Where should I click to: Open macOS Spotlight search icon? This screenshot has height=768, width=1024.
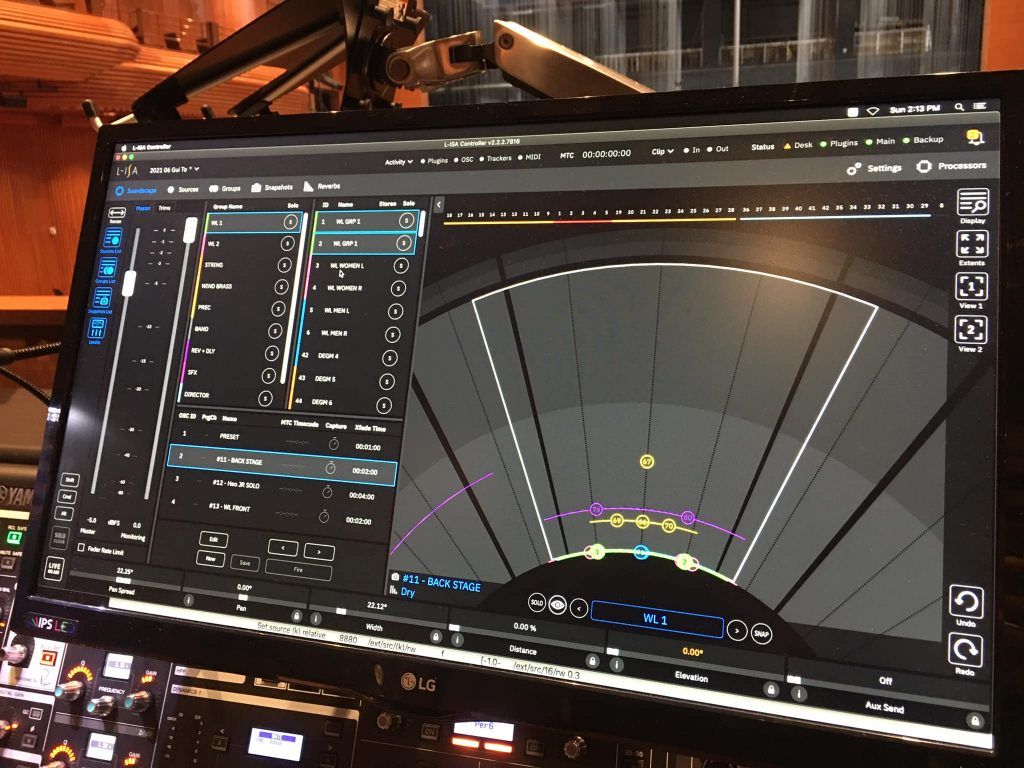[x=959, y=106]
